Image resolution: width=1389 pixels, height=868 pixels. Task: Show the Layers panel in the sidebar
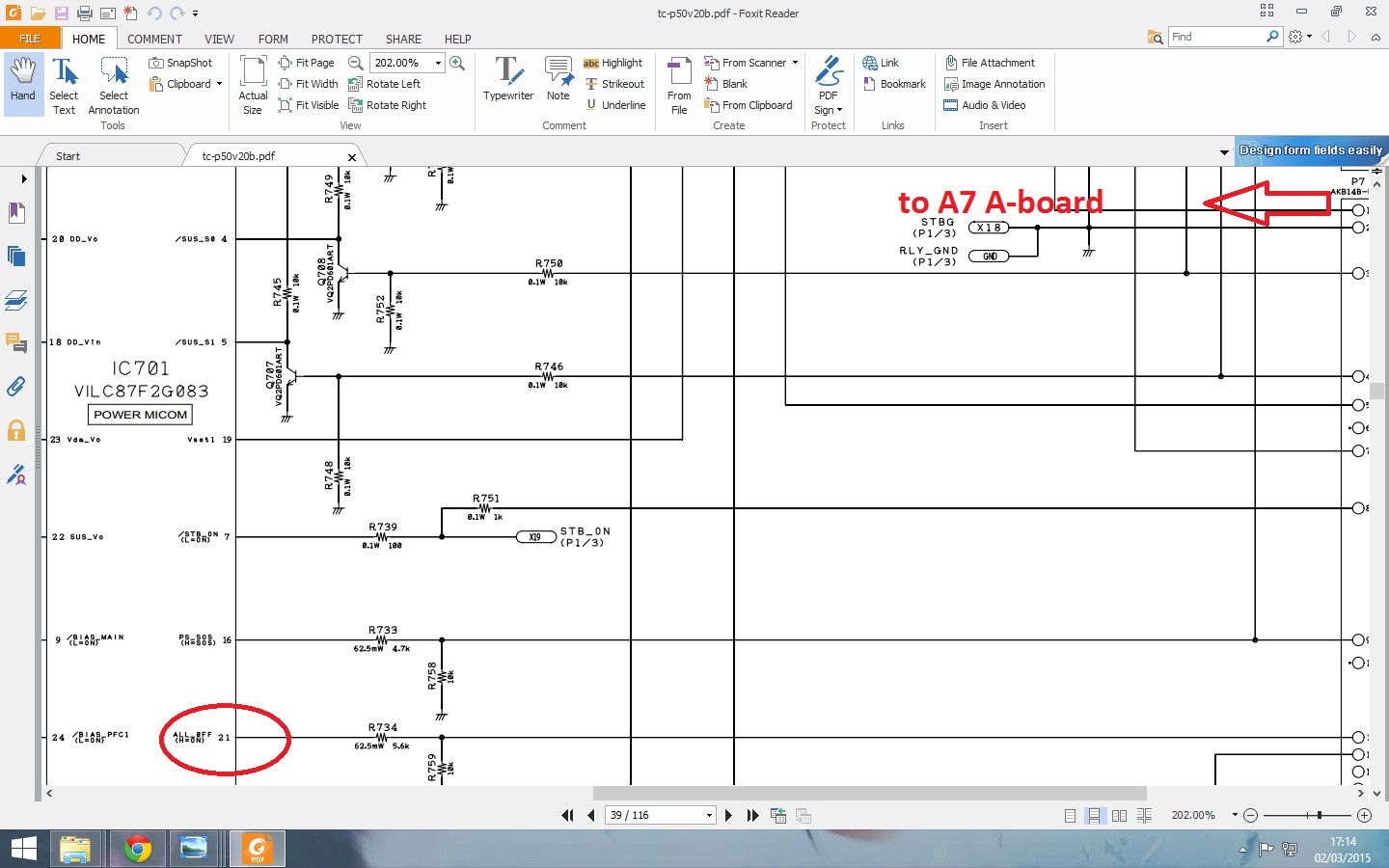click(16, 300)
